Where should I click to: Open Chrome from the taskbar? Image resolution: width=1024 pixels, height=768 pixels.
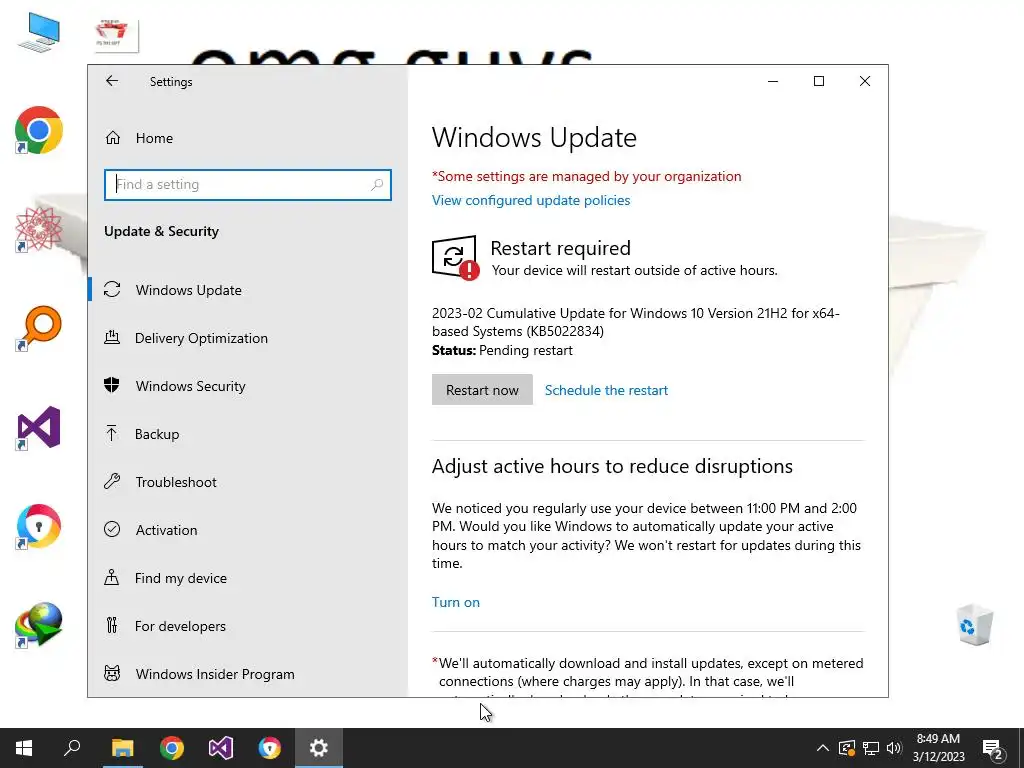172,748
